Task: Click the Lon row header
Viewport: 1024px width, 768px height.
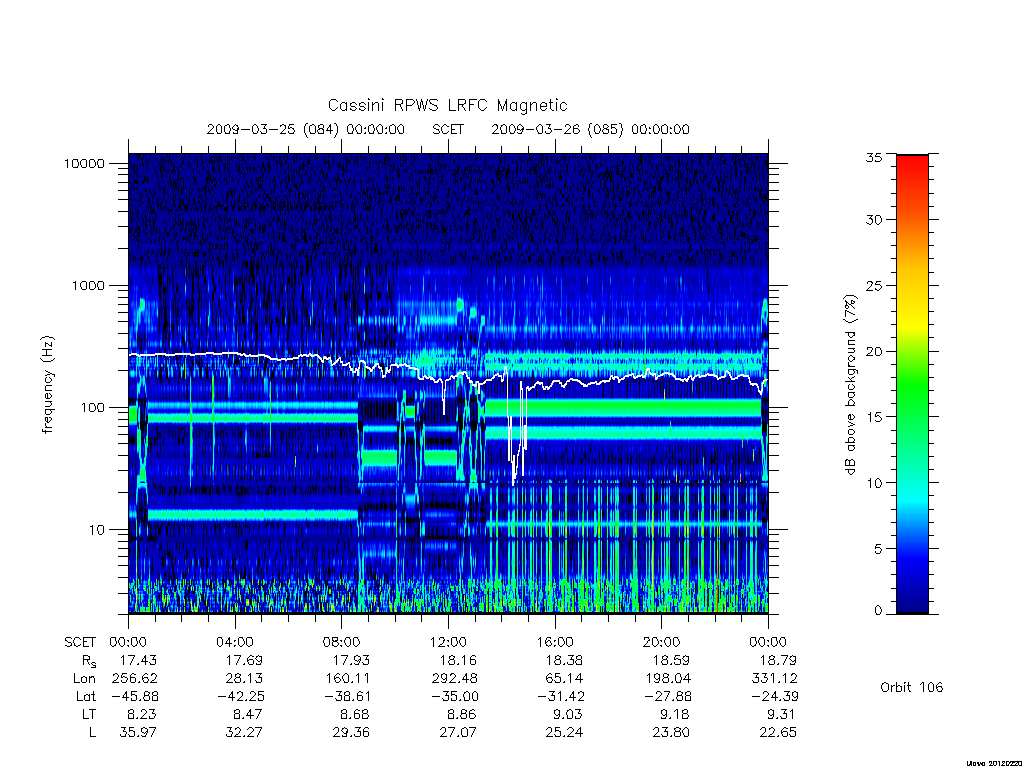Action: pyautogui.click(x=84, y=679)
